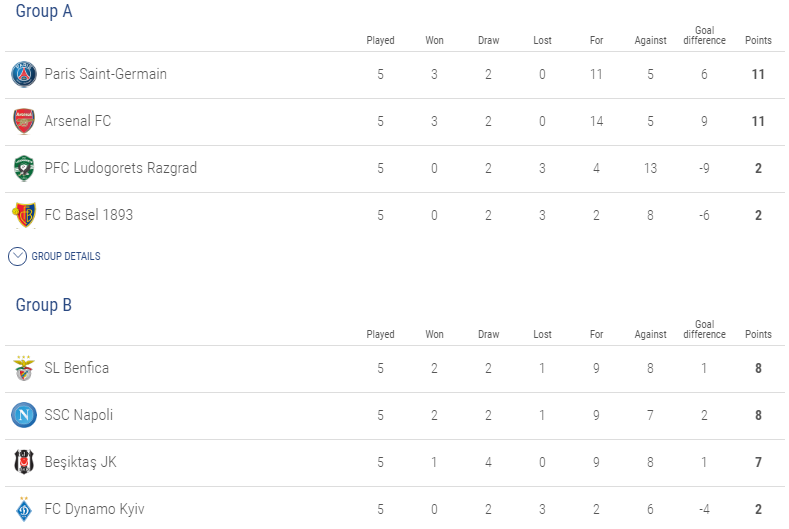
Task: Open the GROUP DETAILS text link
Action: tap(66, 256)
